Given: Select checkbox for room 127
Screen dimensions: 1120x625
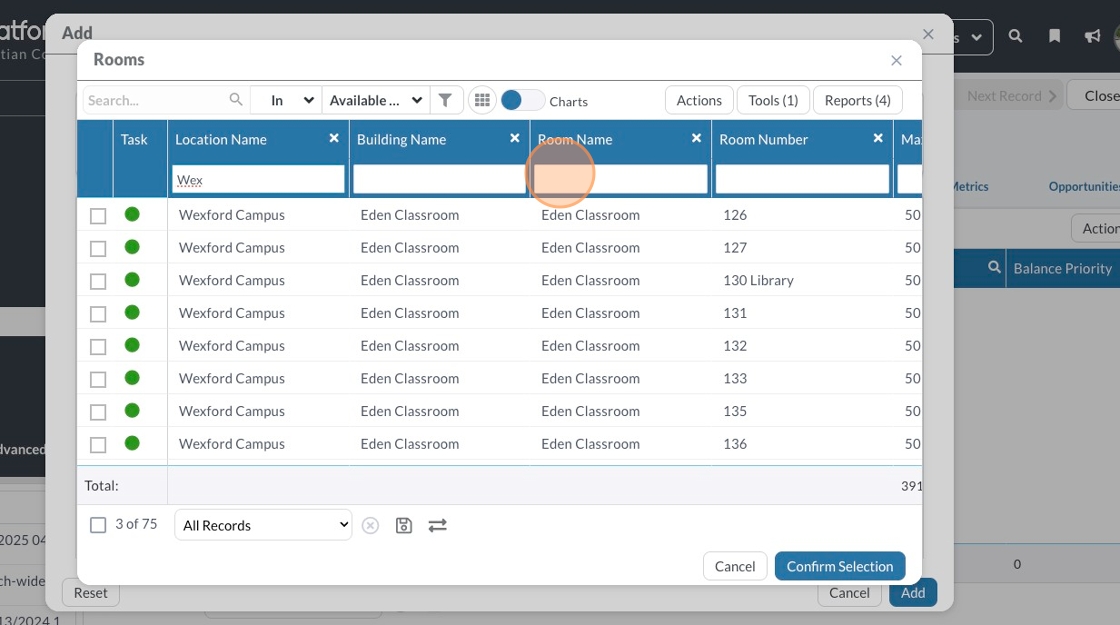Looking at the screenshot, I should tap(98, 249).
